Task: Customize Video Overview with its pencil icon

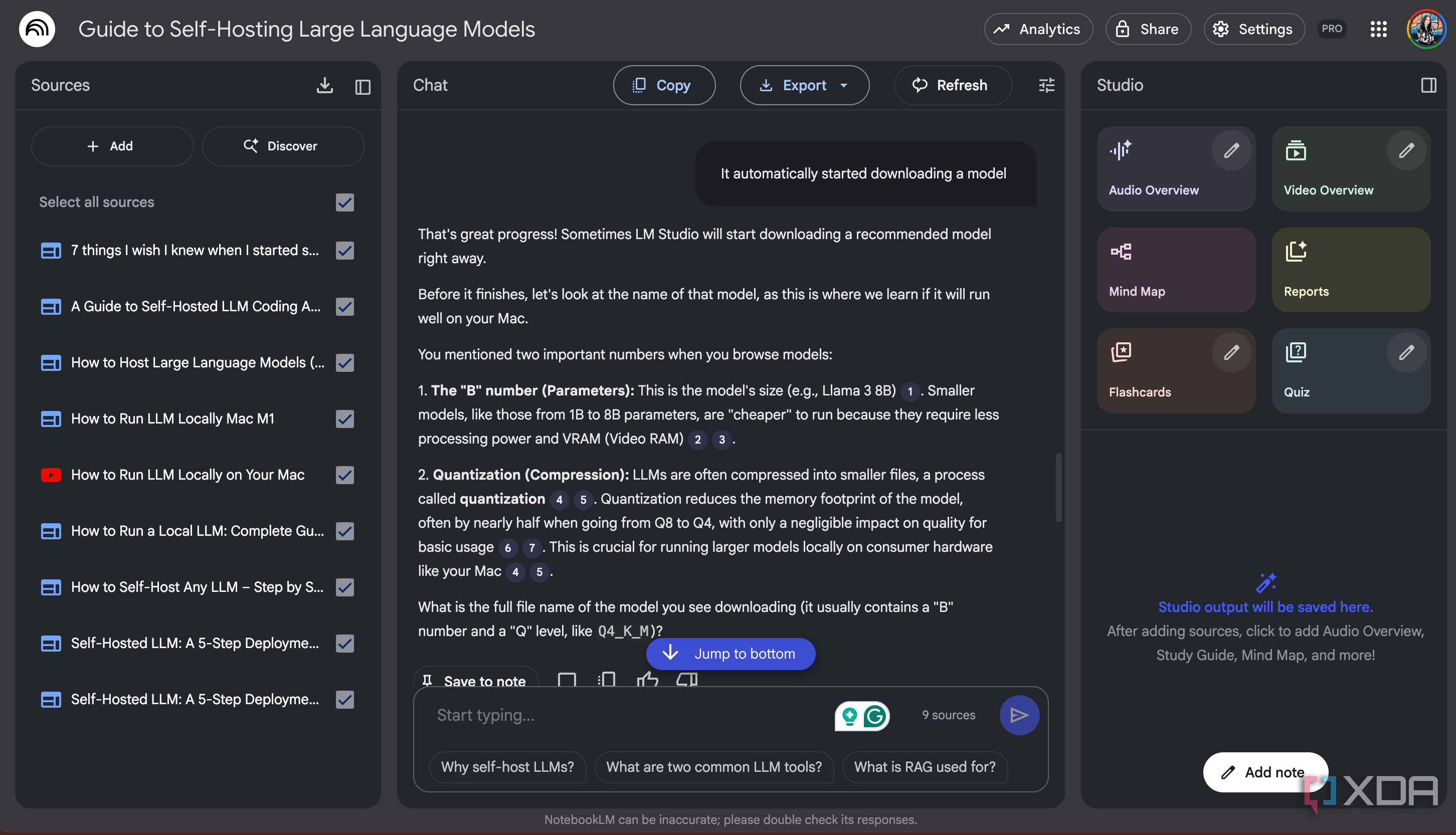Action: [x=1406, y=151]
